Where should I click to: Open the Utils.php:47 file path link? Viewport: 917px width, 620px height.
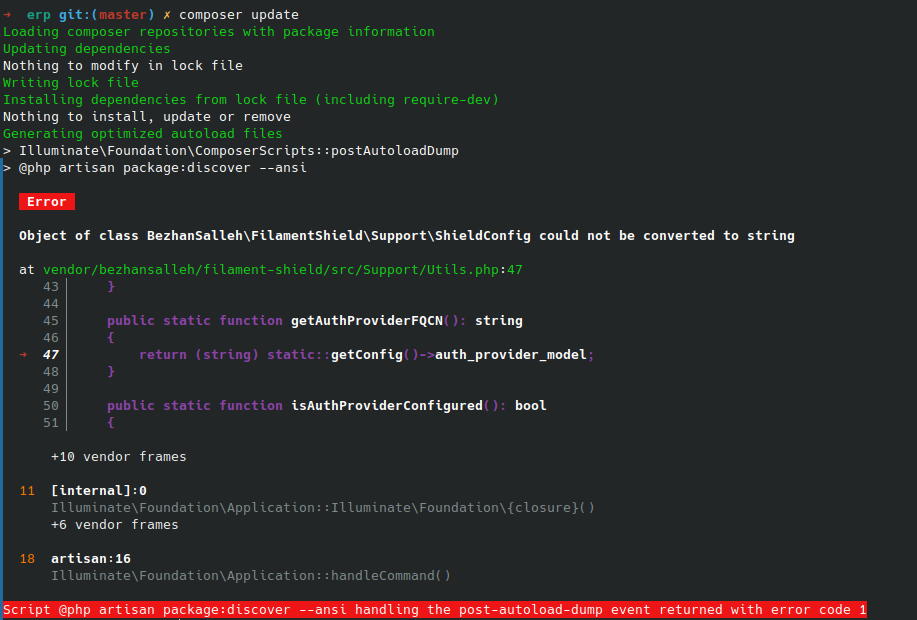pos(282,270)
